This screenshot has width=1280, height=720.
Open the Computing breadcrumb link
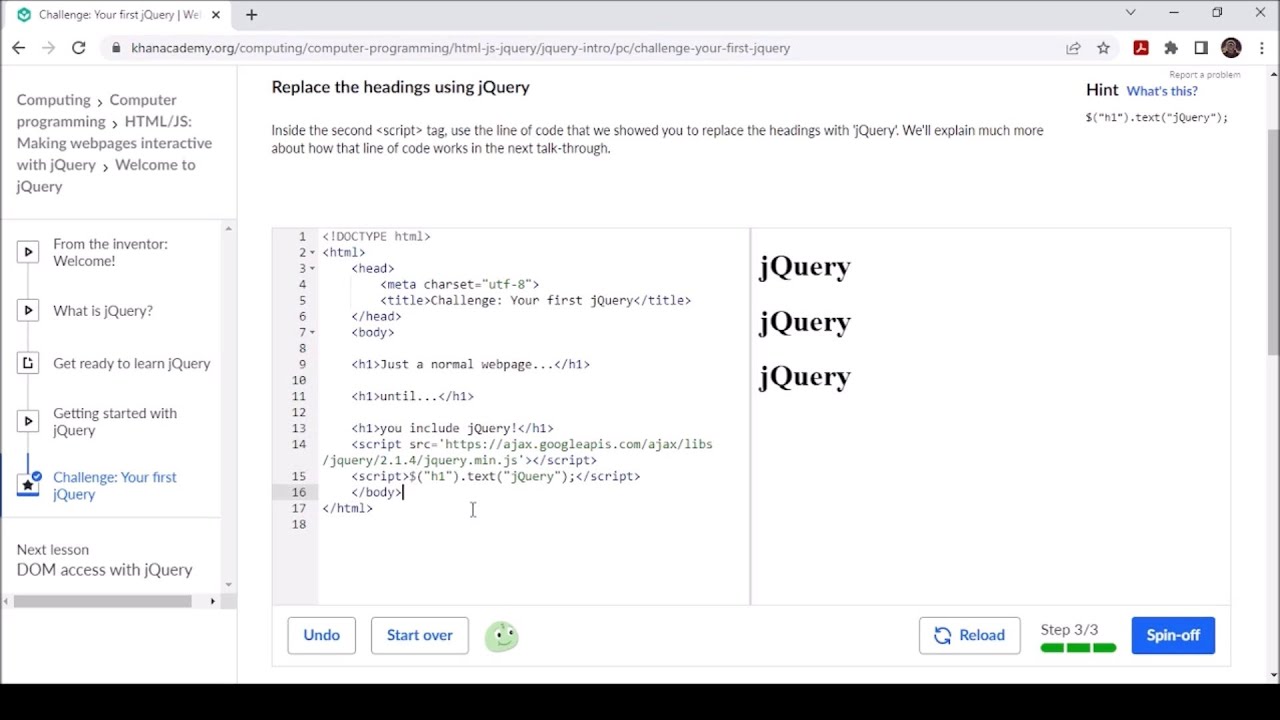tap(53, 100)
